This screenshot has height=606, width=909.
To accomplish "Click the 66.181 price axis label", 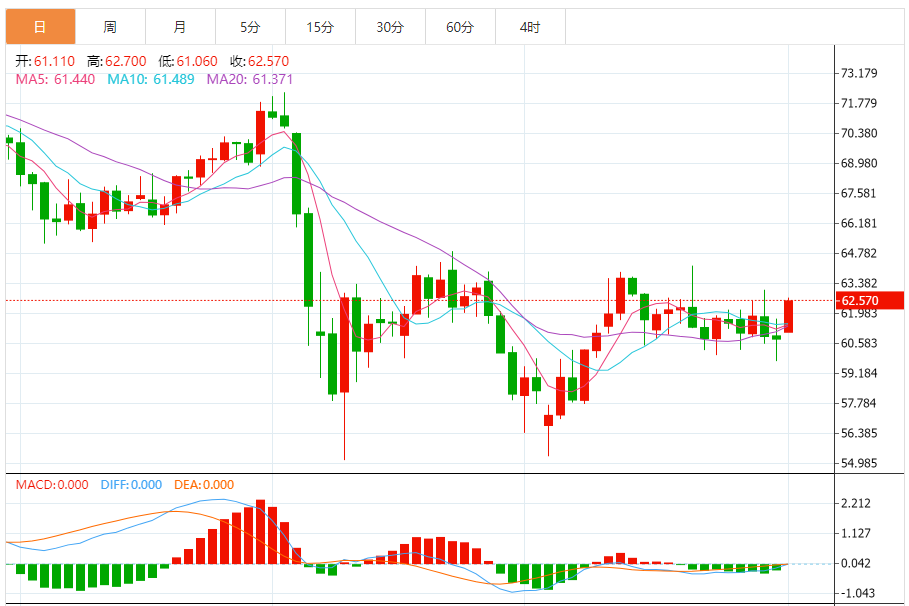I will pyautogui.click(x=859, y=223).
